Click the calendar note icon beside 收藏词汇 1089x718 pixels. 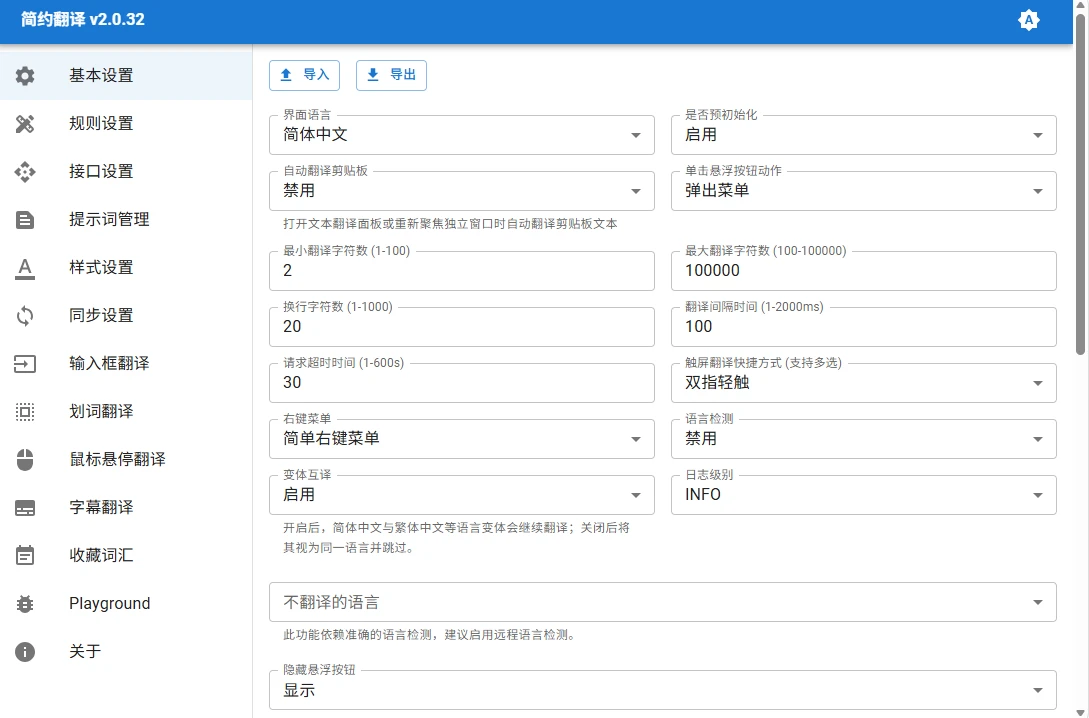pyautogui.click(x=25, y=556)
